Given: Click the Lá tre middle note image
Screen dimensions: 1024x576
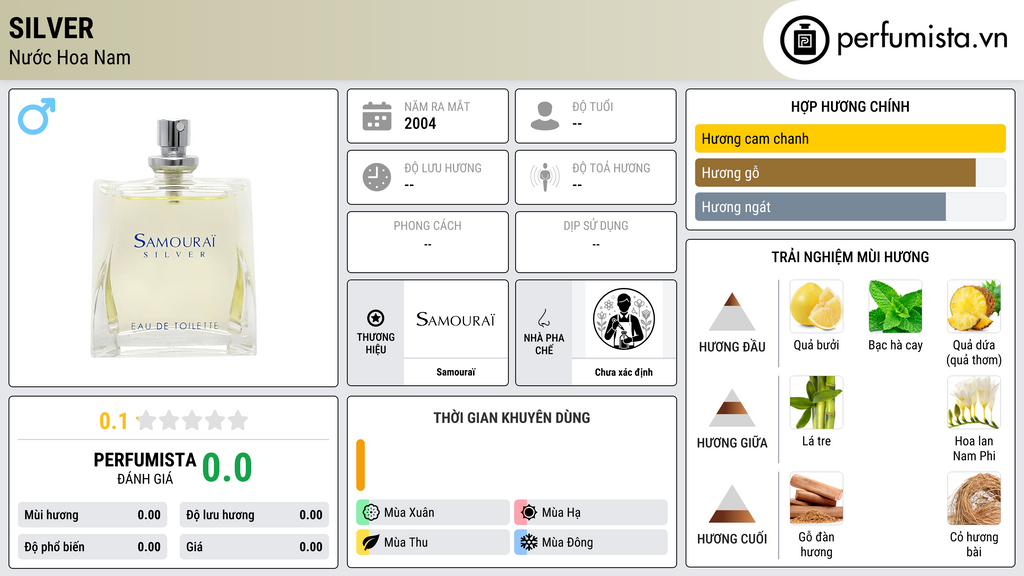Looking at the screenshot, I should [x=816, y=402].
